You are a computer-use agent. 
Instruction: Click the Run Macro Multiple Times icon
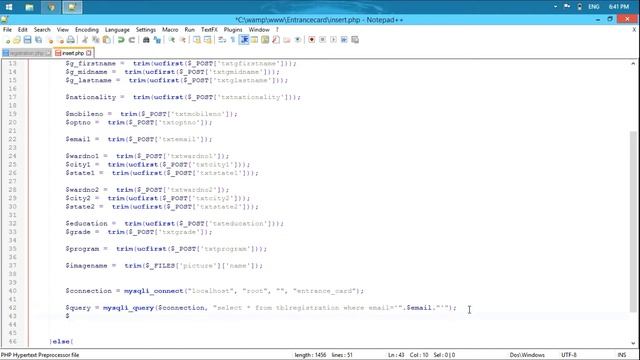point(344,40)
